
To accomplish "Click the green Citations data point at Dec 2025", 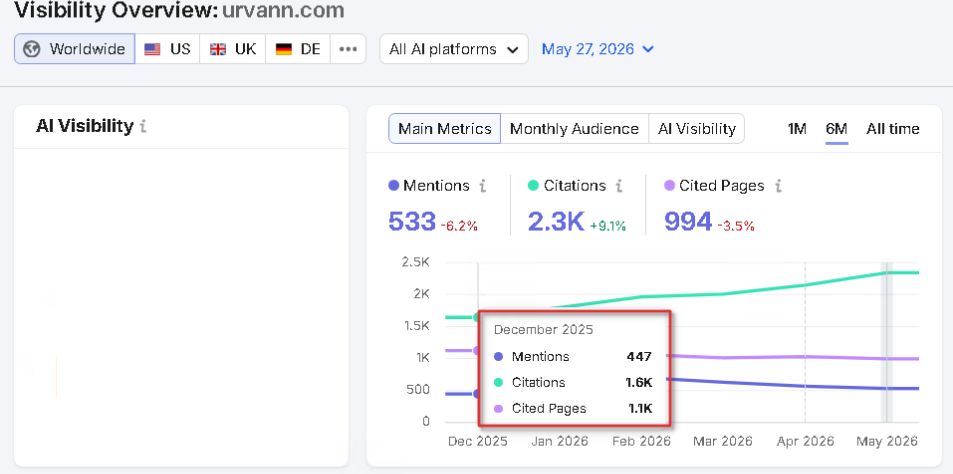I will click(x=478, y=317).
